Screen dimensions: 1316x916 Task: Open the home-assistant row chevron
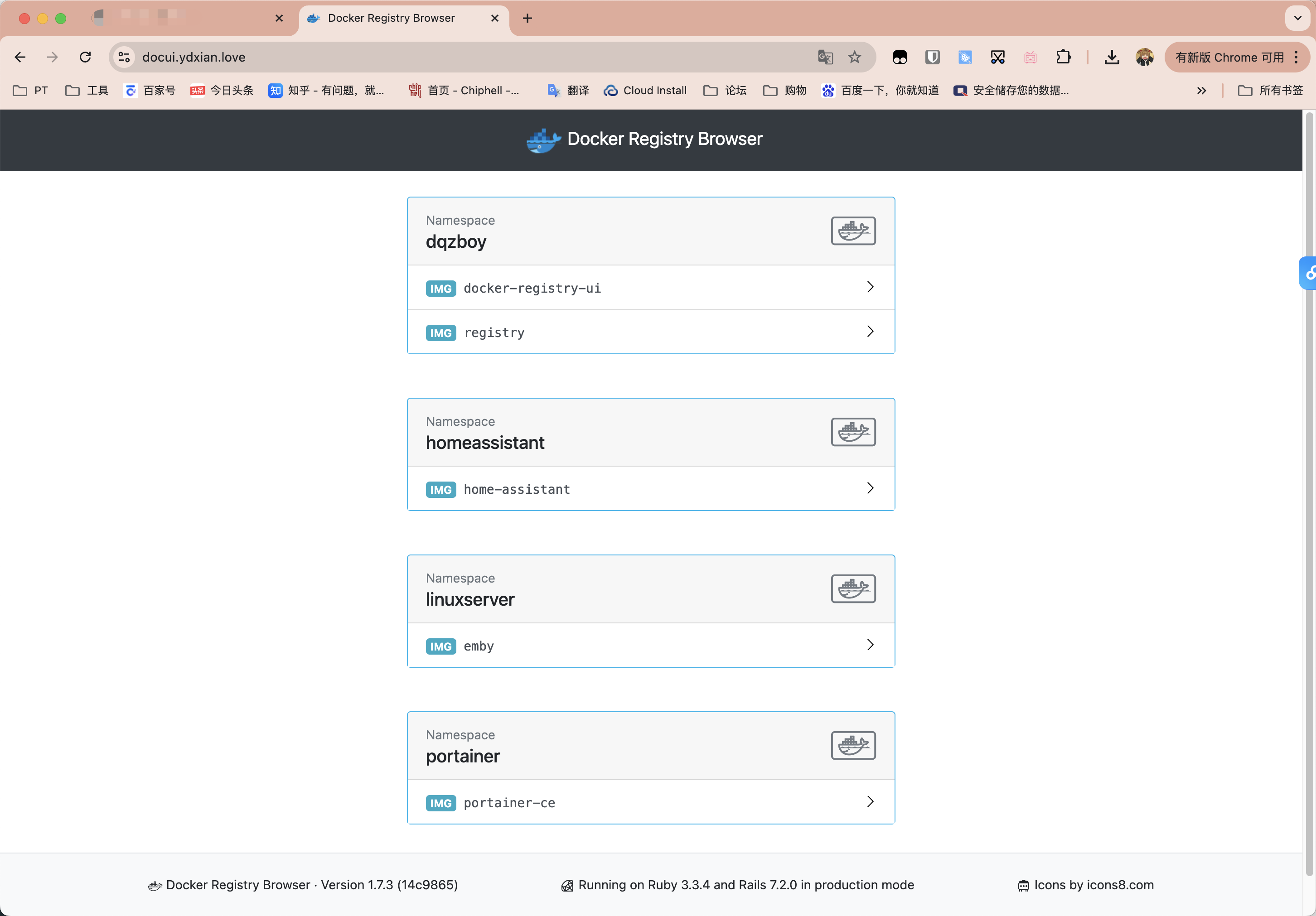click(x=870, y=488)
